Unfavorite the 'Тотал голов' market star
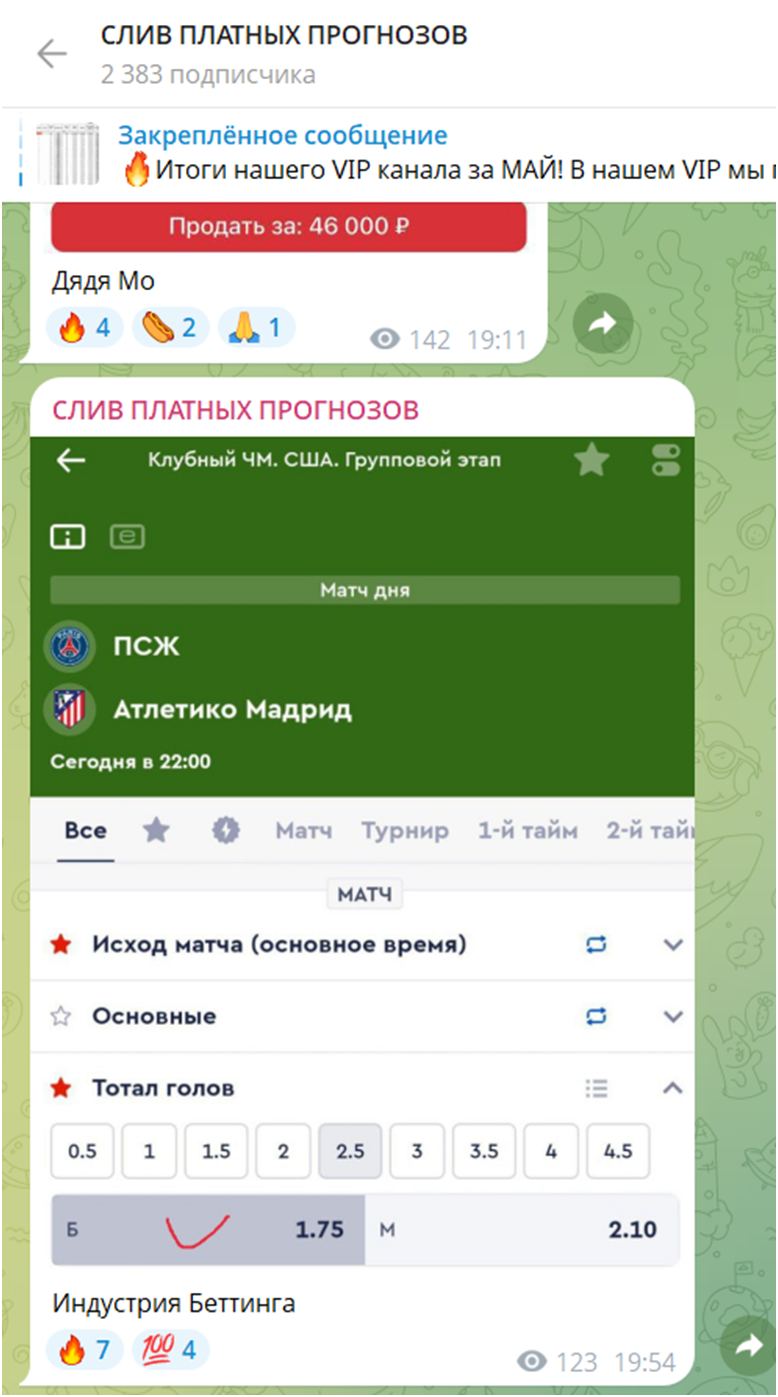Screen dimensions: 778x1397 (61, 1088)
